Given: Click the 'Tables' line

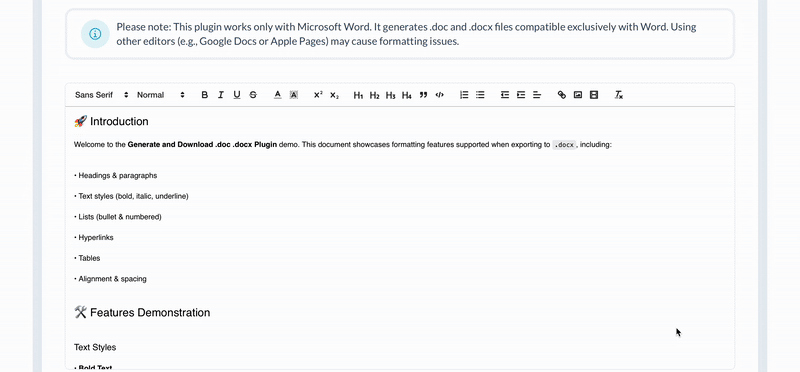Looking at the screenshot, I should point(87,258).
